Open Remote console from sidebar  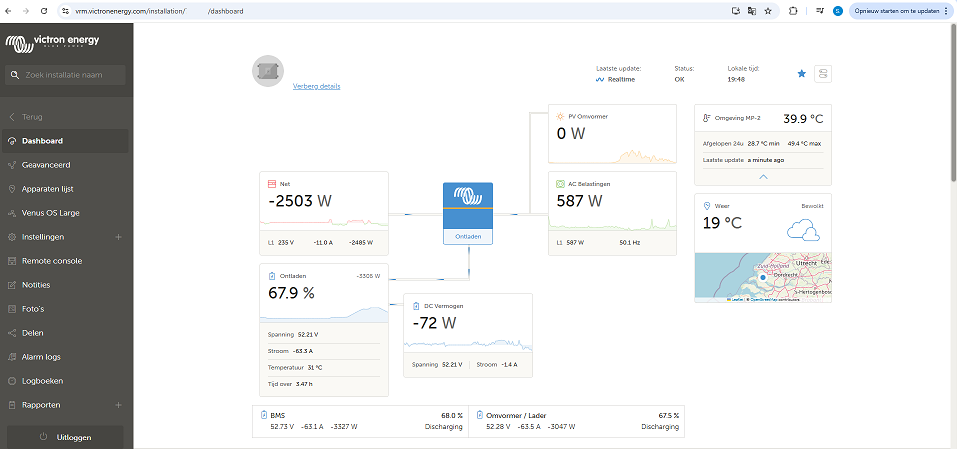click(x=52, y=261)
